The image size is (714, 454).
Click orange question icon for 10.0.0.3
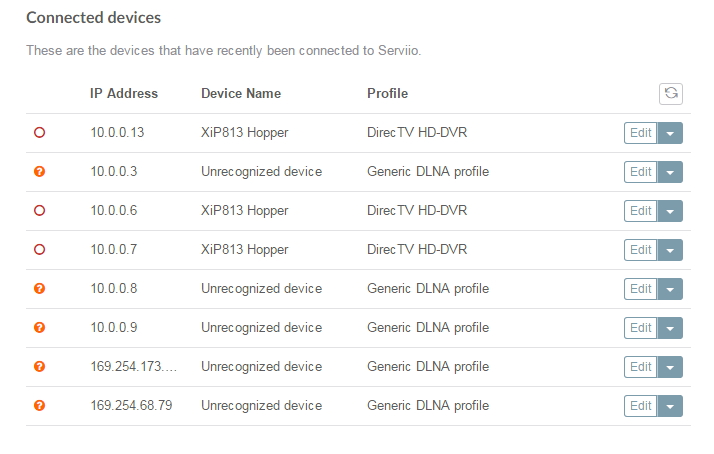click(40, 172)
